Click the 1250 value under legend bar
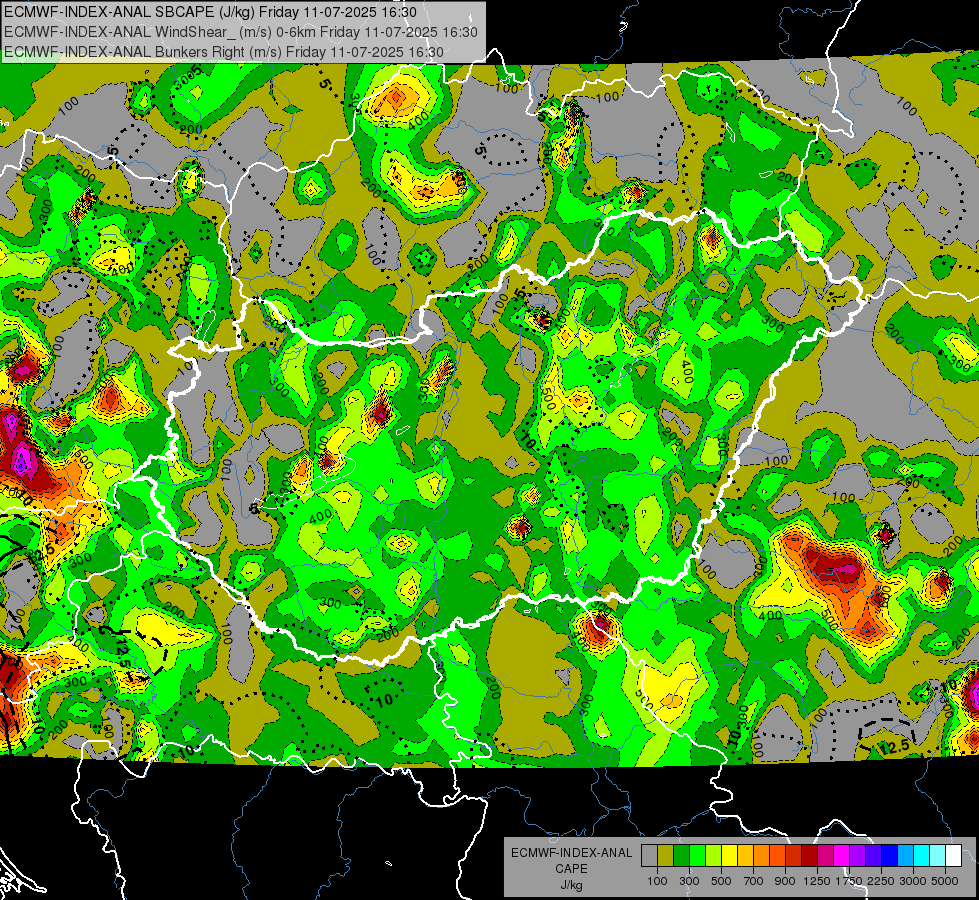Image resolution: width=979 pixels, height=900 pixels. [x=817, y=881]
